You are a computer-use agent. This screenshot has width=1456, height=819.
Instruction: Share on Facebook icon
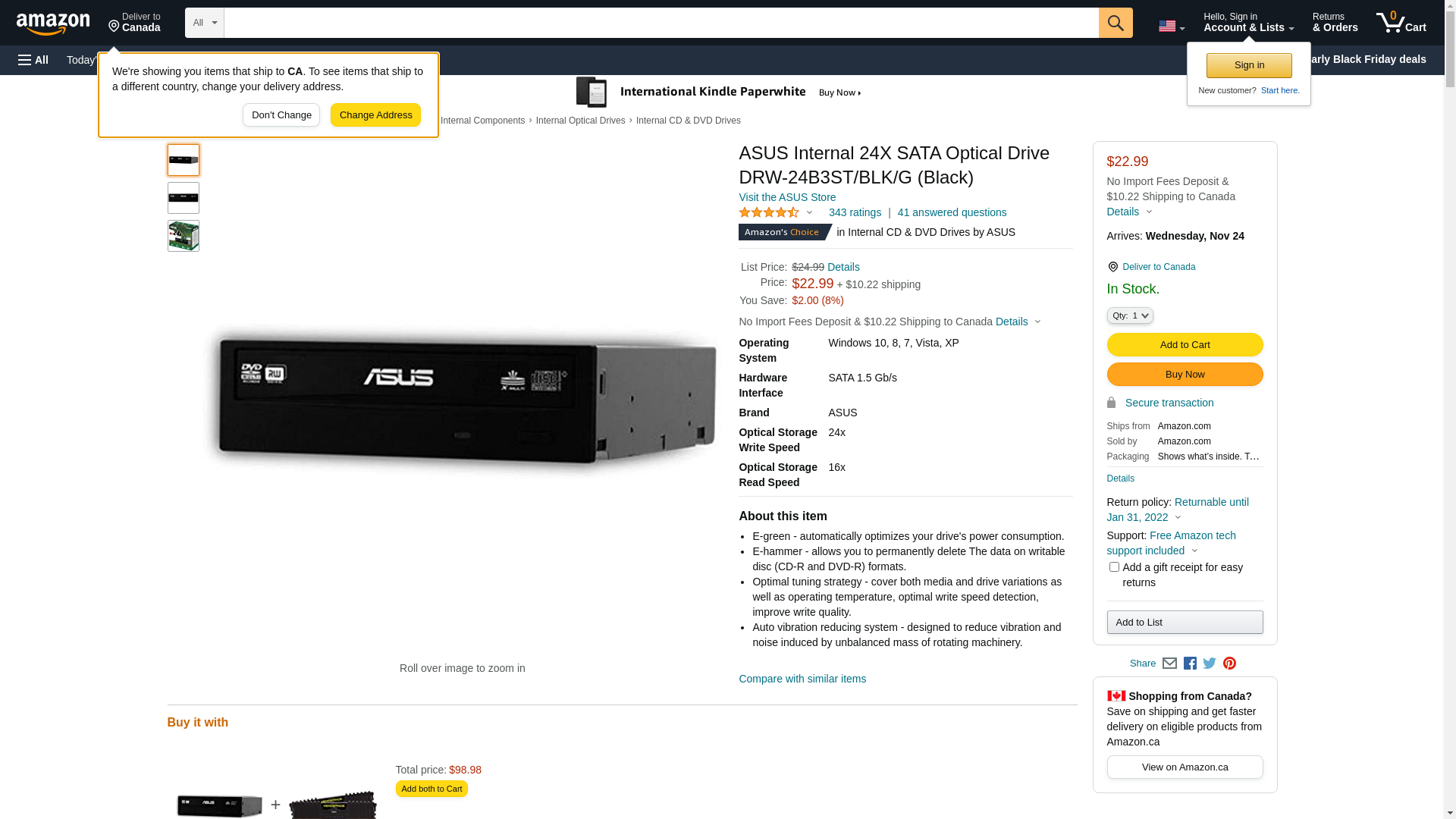[x=1190, y=664]
